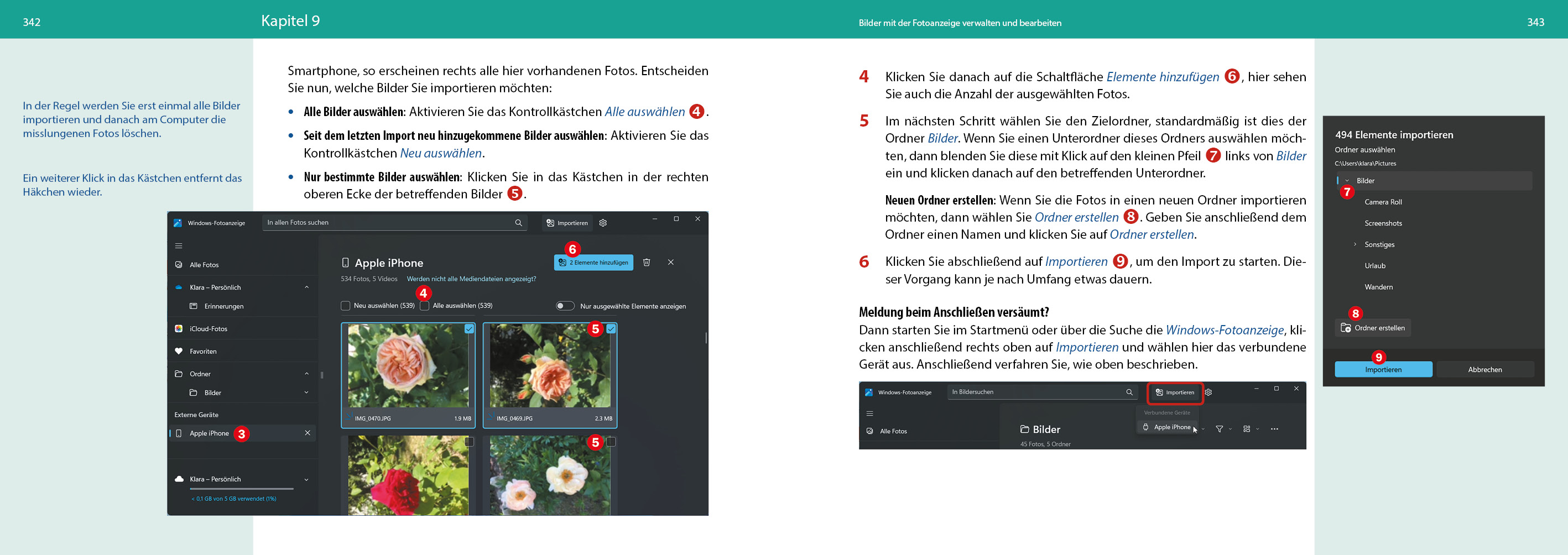The height and width of the screenshot is (555, 1568).
Task: Open the hamburger menu in left Fotoanzeige window
Action: pyautogui.click(x=178, y=246)
